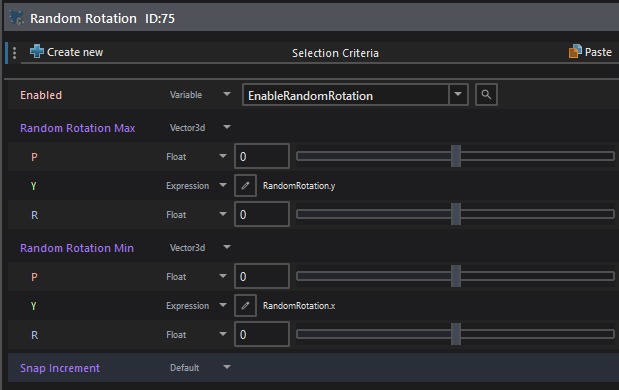
Task: Open Random Rotation Min P Float type dropdown
Action: point(223,276)
